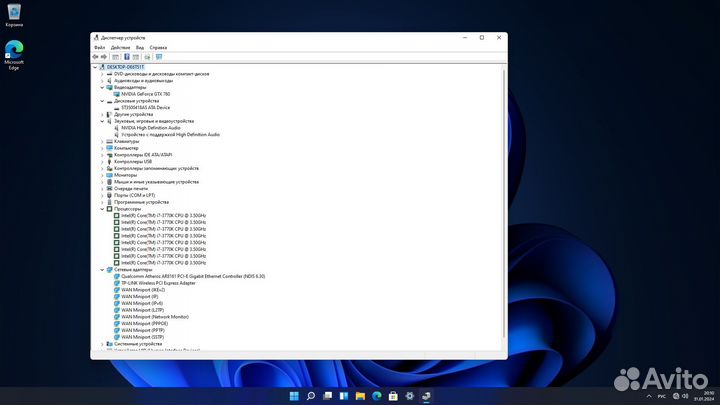
Task: Select WAN Miniport (IKEv2) entry
Action: pyautogui.click(x=143, y=290)
